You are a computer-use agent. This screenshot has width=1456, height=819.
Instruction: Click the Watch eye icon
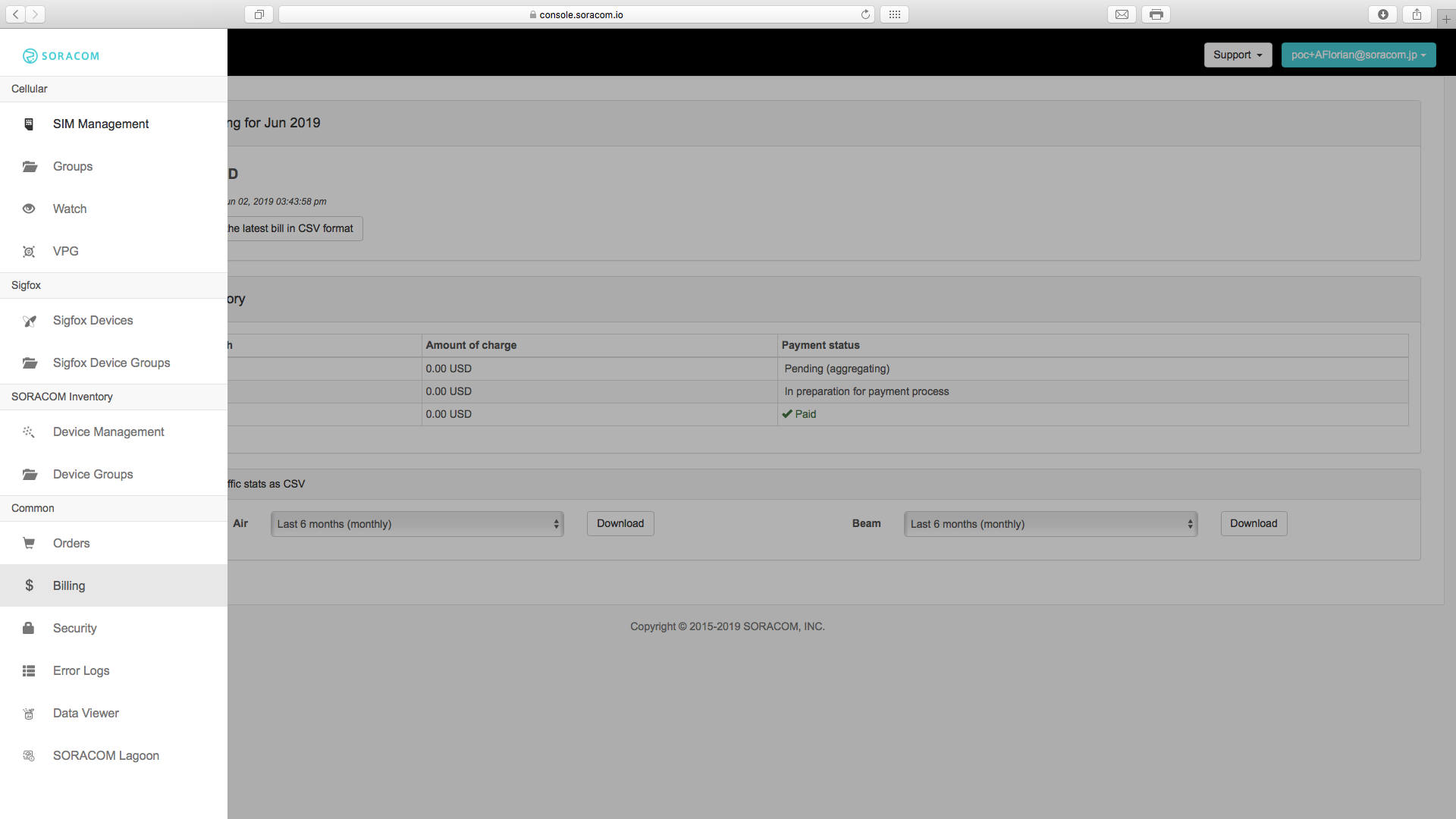point(29,209)
